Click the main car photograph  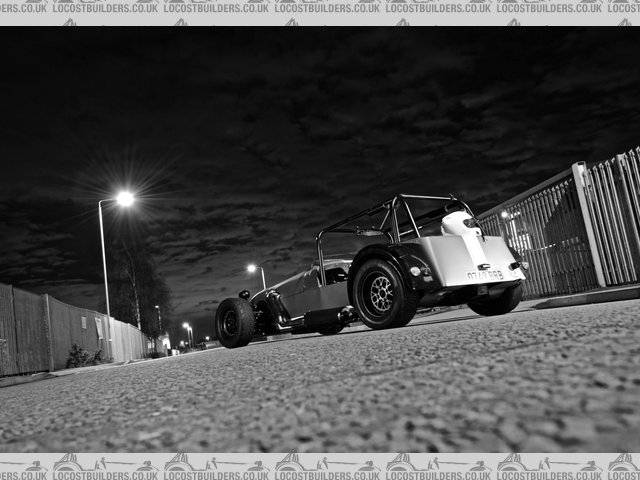pos(320,240)
